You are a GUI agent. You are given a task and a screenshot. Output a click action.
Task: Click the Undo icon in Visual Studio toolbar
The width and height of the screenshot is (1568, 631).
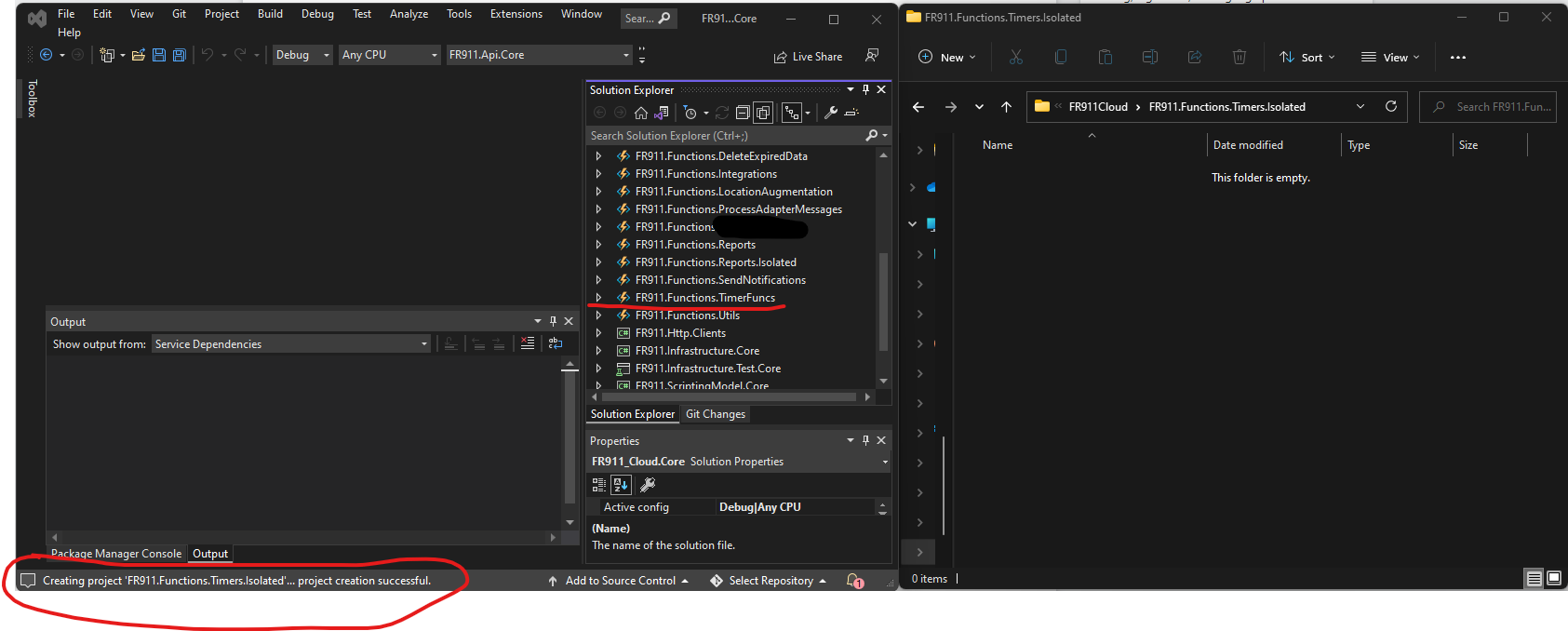click(208, 55)
